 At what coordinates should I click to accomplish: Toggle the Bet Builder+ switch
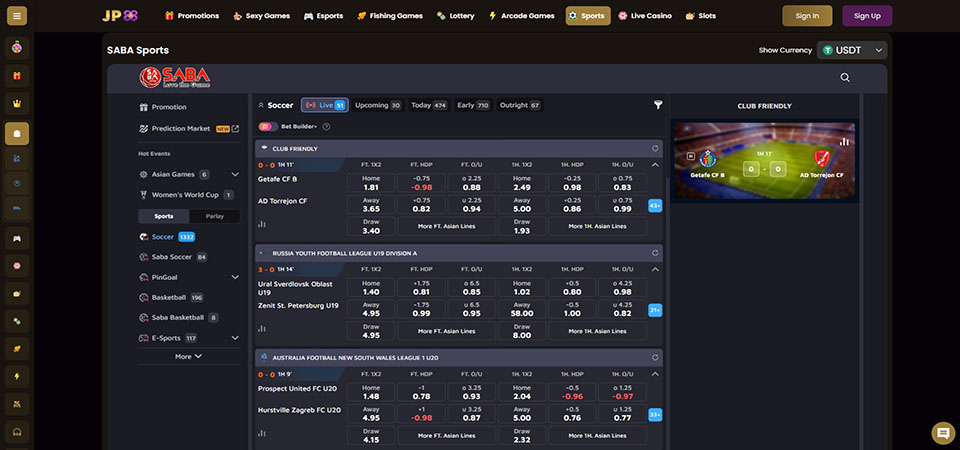(268, 127)
